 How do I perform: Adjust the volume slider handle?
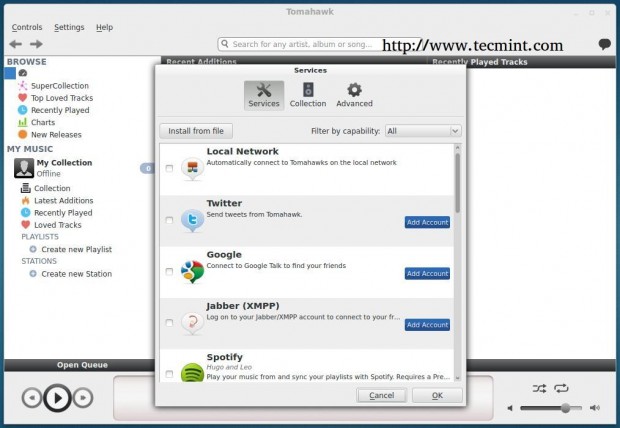click(565, 408)
